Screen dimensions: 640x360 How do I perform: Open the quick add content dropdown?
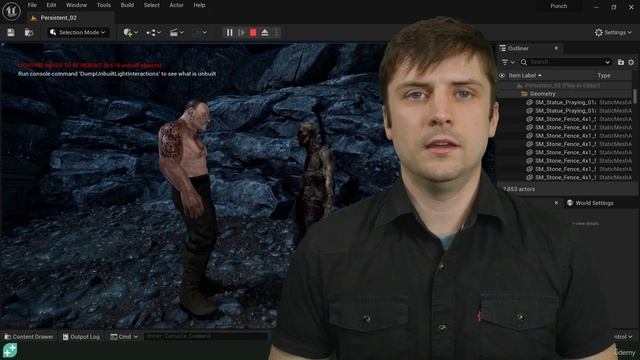pos(131,32)
